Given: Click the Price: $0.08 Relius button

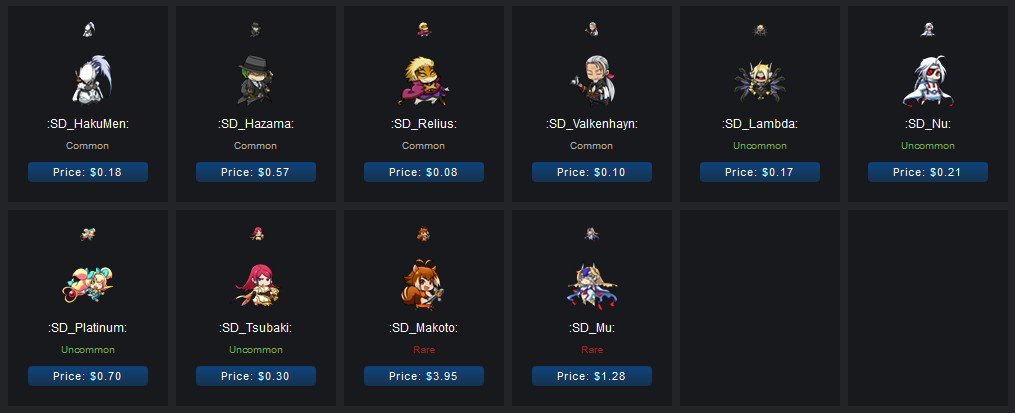Looking at the screenshot, I should (424, 172).
